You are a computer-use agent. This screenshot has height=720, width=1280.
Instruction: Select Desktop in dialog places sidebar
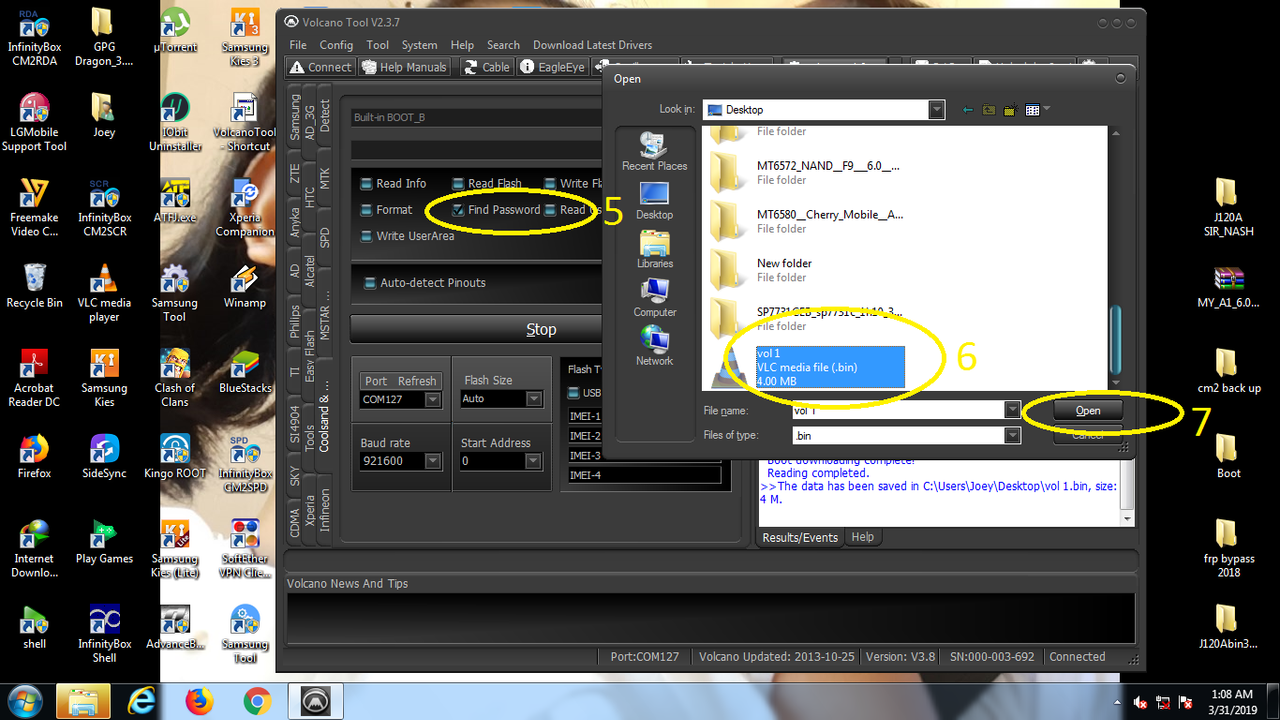(654, 200)
